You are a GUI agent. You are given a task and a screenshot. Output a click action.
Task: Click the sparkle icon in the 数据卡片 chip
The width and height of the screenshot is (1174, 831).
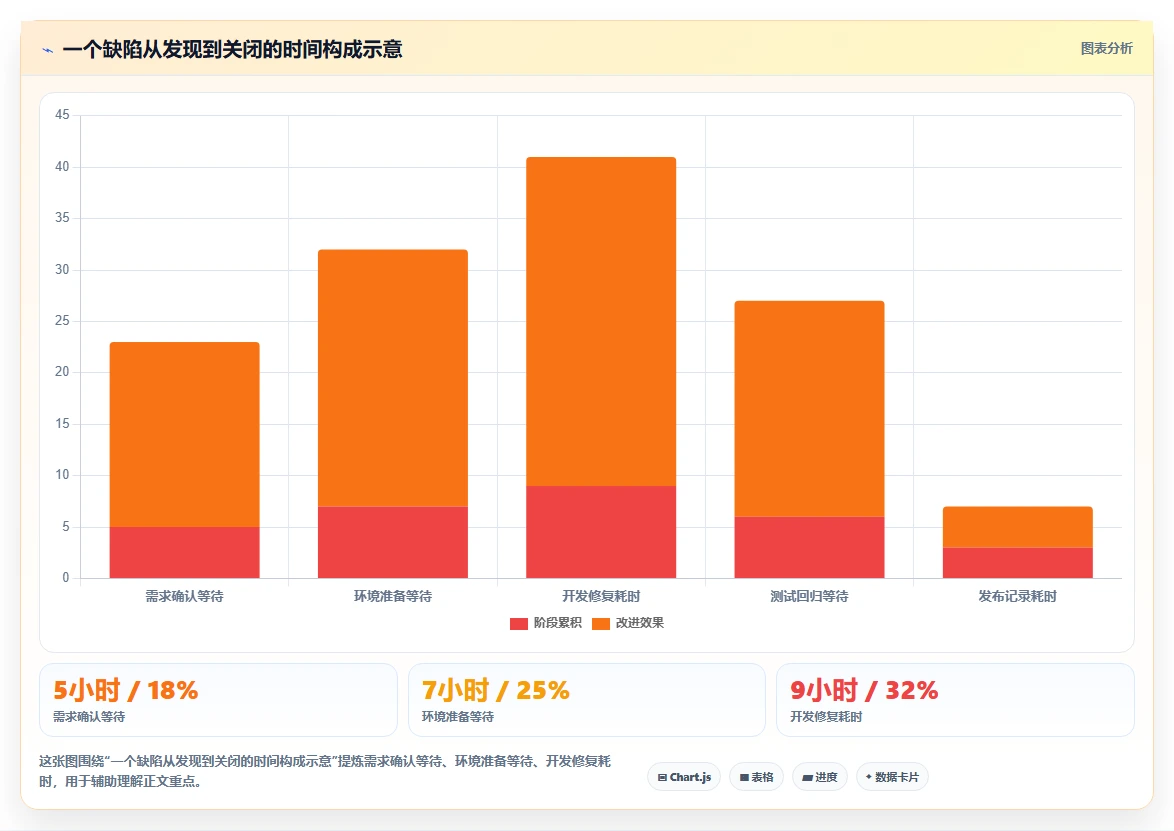click(869, 777)
